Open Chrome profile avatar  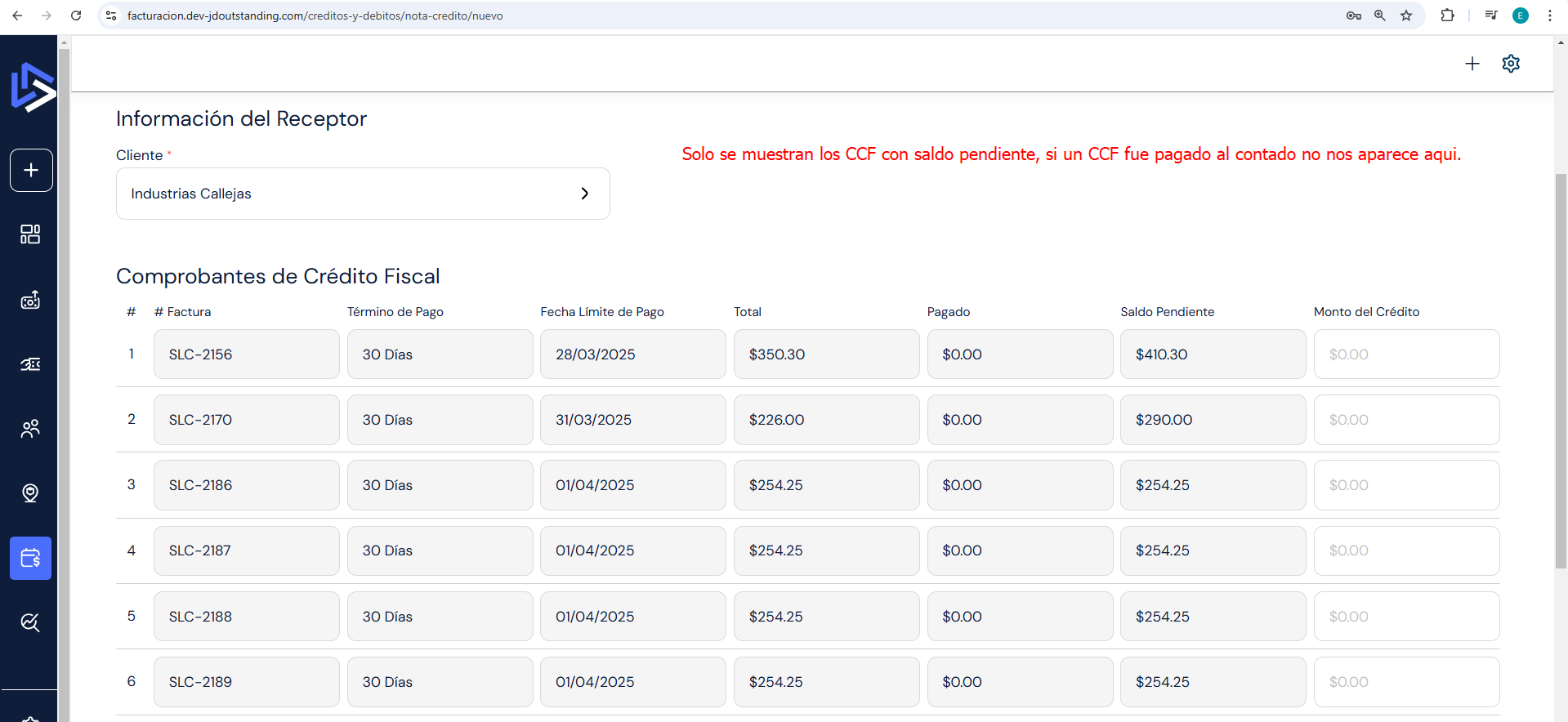coord(1521,16)
